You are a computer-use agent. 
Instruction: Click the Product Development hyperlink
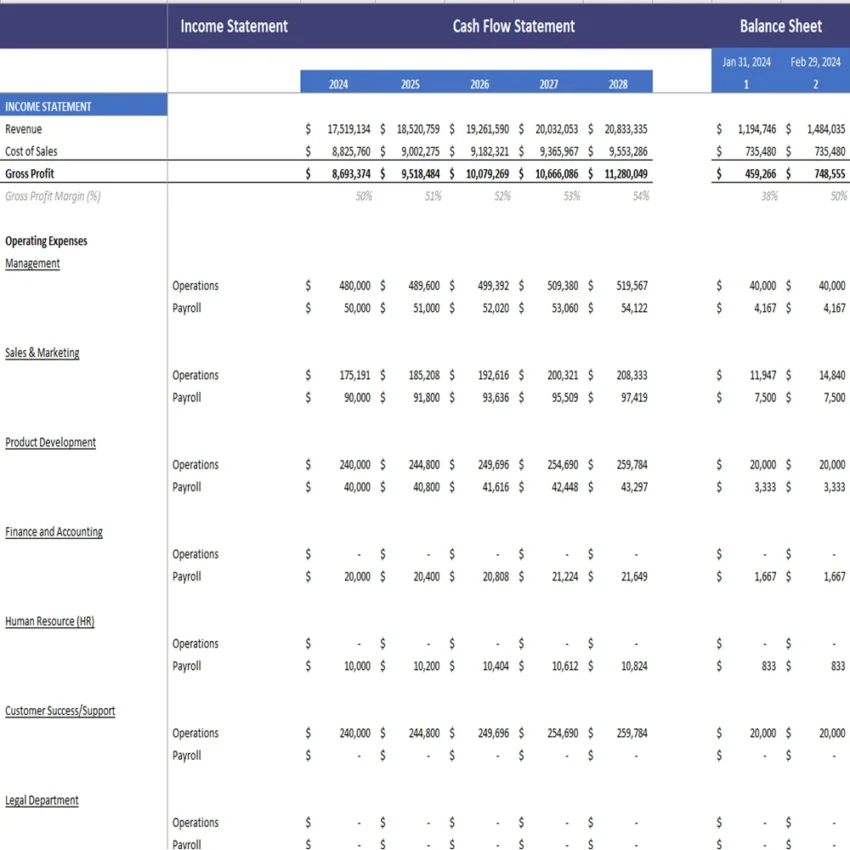pyautogui.click(x=50, y=441)
